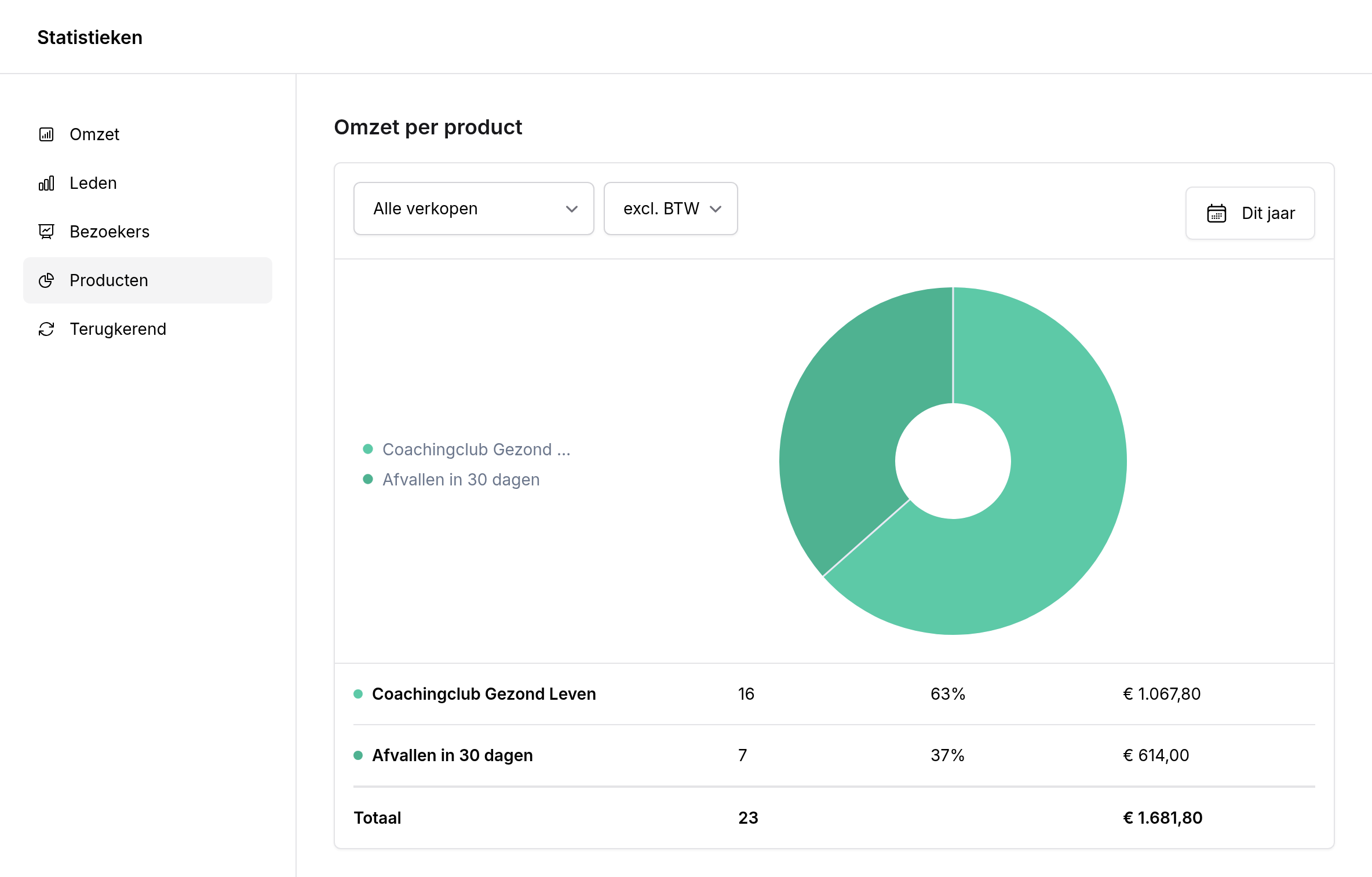Click the Terugkerend refresh arrows icon
1372x877 pixels.
click(x=46, y=329)
